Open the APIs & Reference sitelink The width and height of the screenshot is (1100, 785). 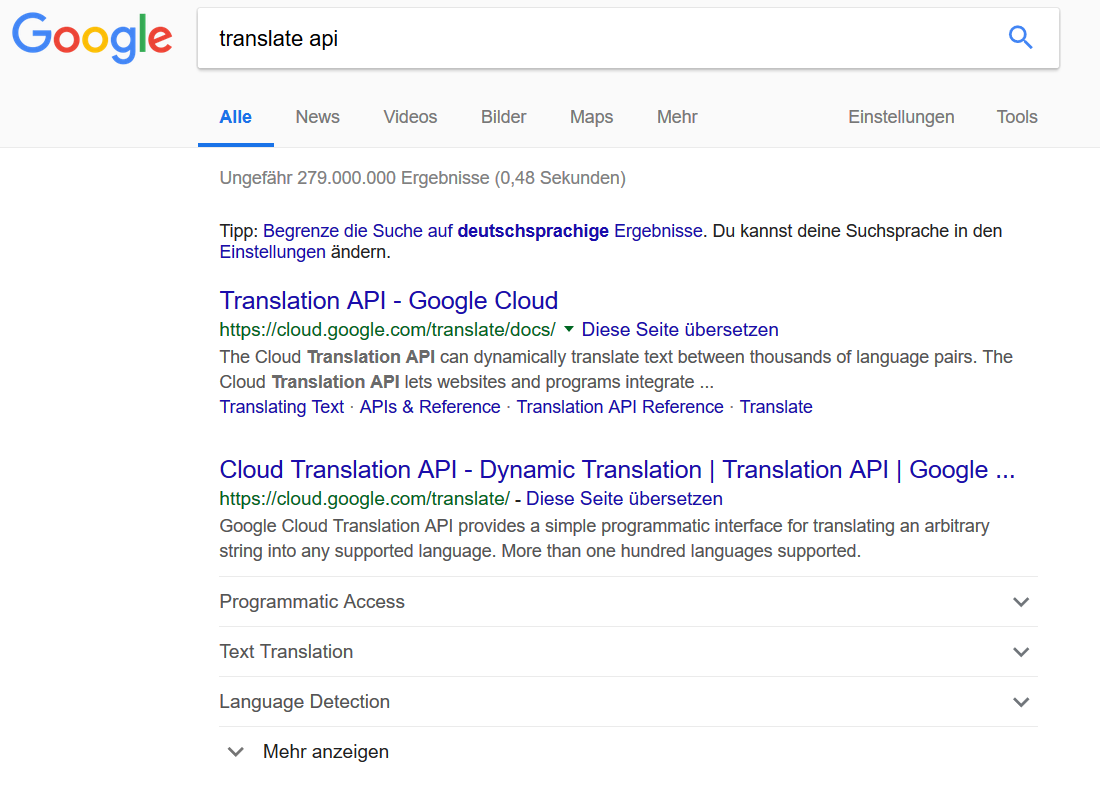429,406
